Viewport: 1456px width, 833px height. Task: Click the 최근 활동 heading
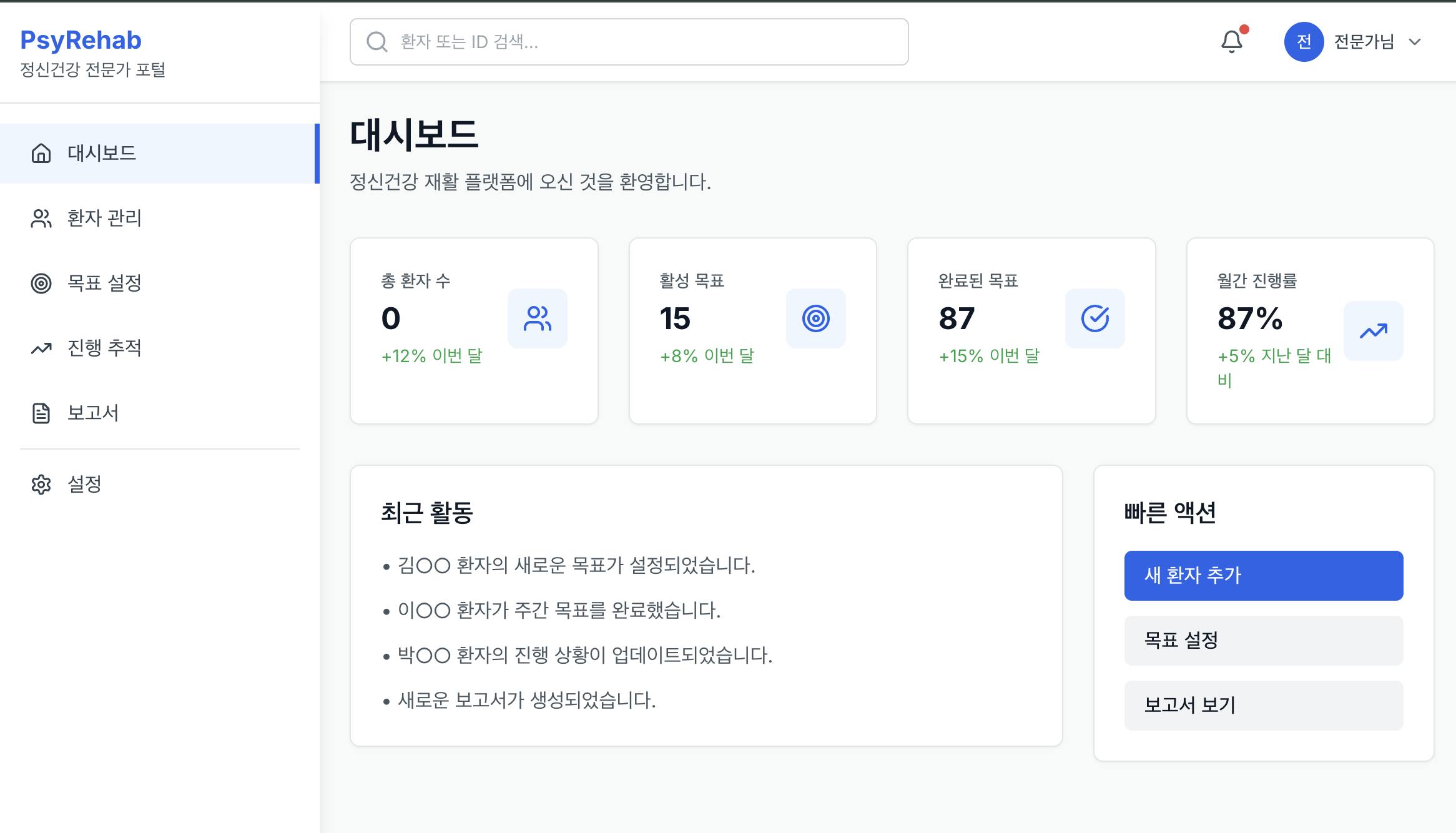[427, 513]
